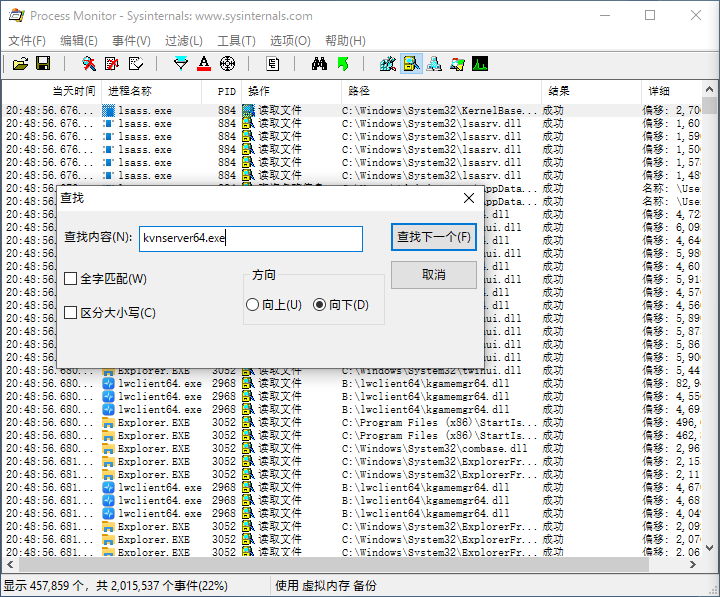Click the vertical scrollbar down arrow
The height and width of the screenshot is (597, 720).
pyautogui.click(x=709, y=548)
